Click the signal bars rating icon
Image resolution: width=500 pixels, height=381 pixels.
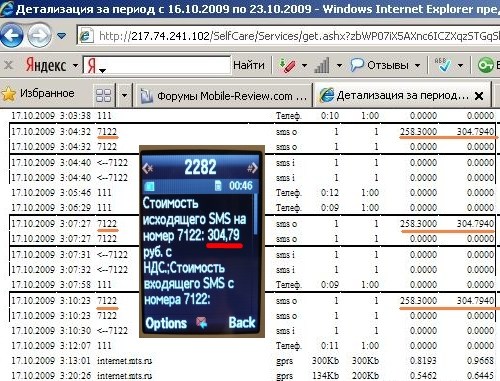322,65
